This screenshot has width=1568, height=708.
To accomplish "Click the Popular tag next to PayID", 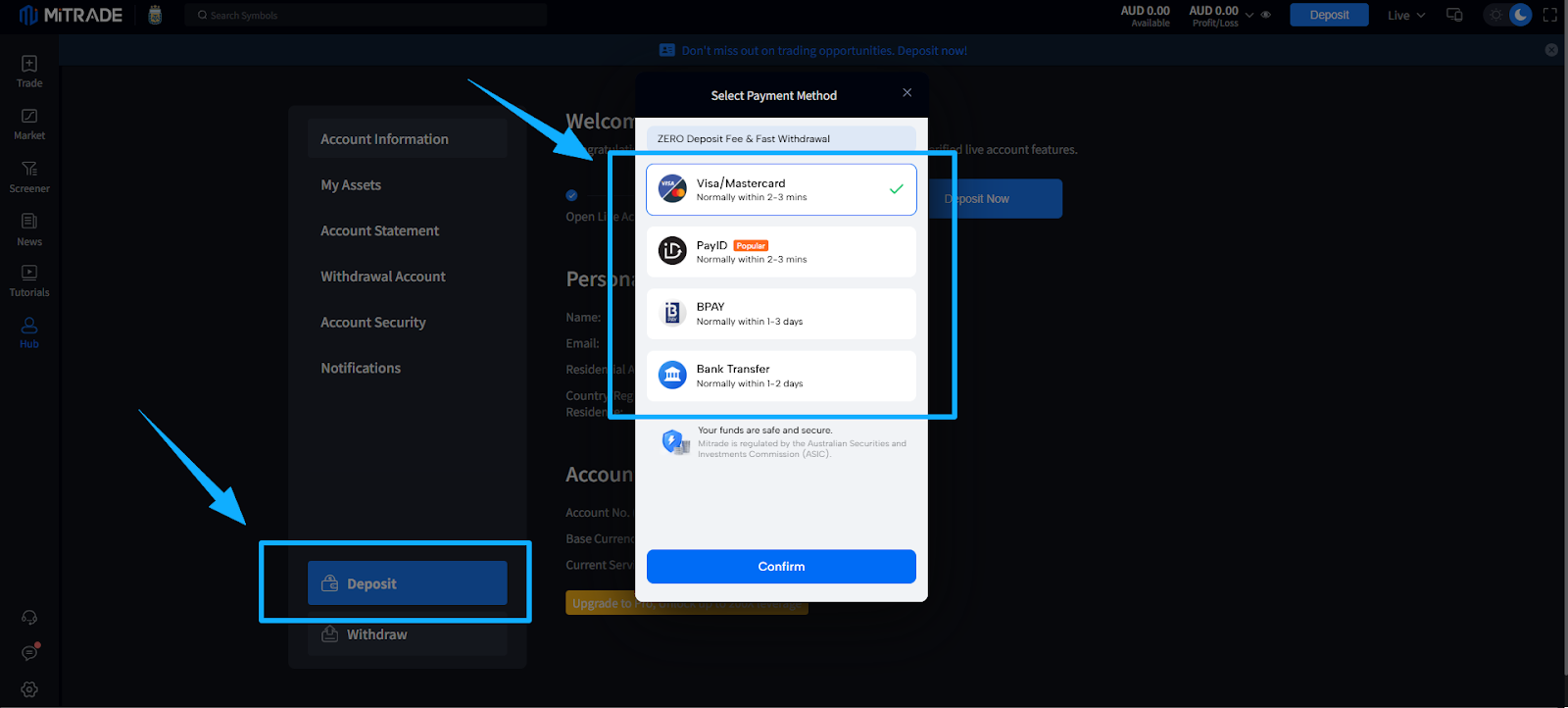I will 751,246.
